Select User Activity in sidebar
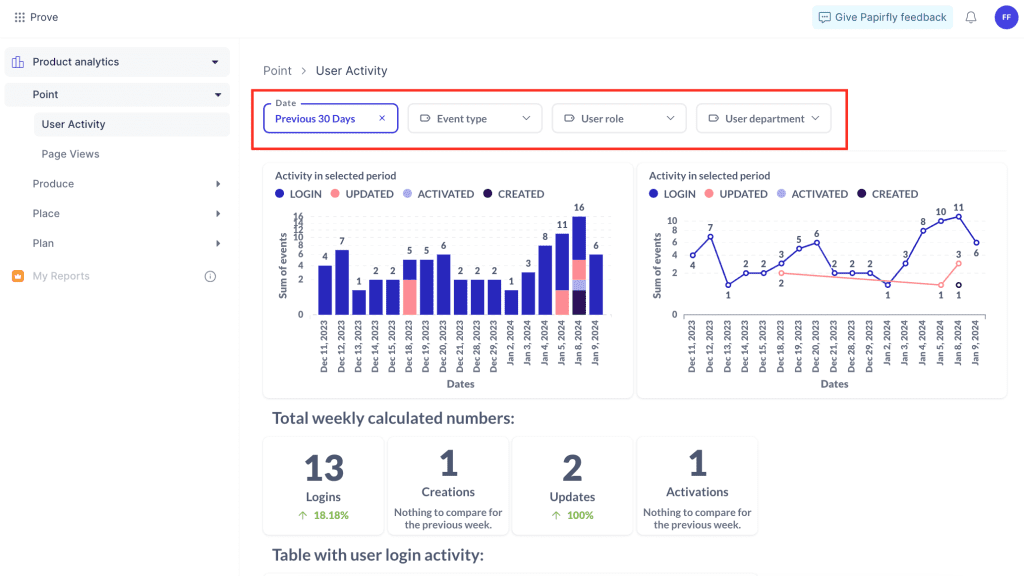This screenshot has width=1024, height=576. point(73,124)
